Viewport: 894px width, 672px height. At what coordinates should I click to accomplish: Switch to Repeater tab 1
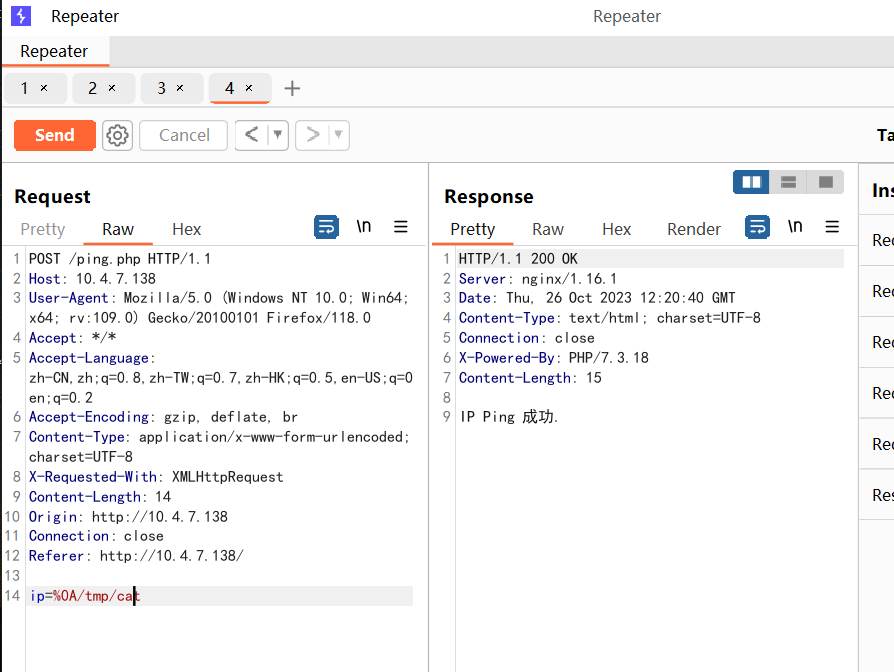25,88
